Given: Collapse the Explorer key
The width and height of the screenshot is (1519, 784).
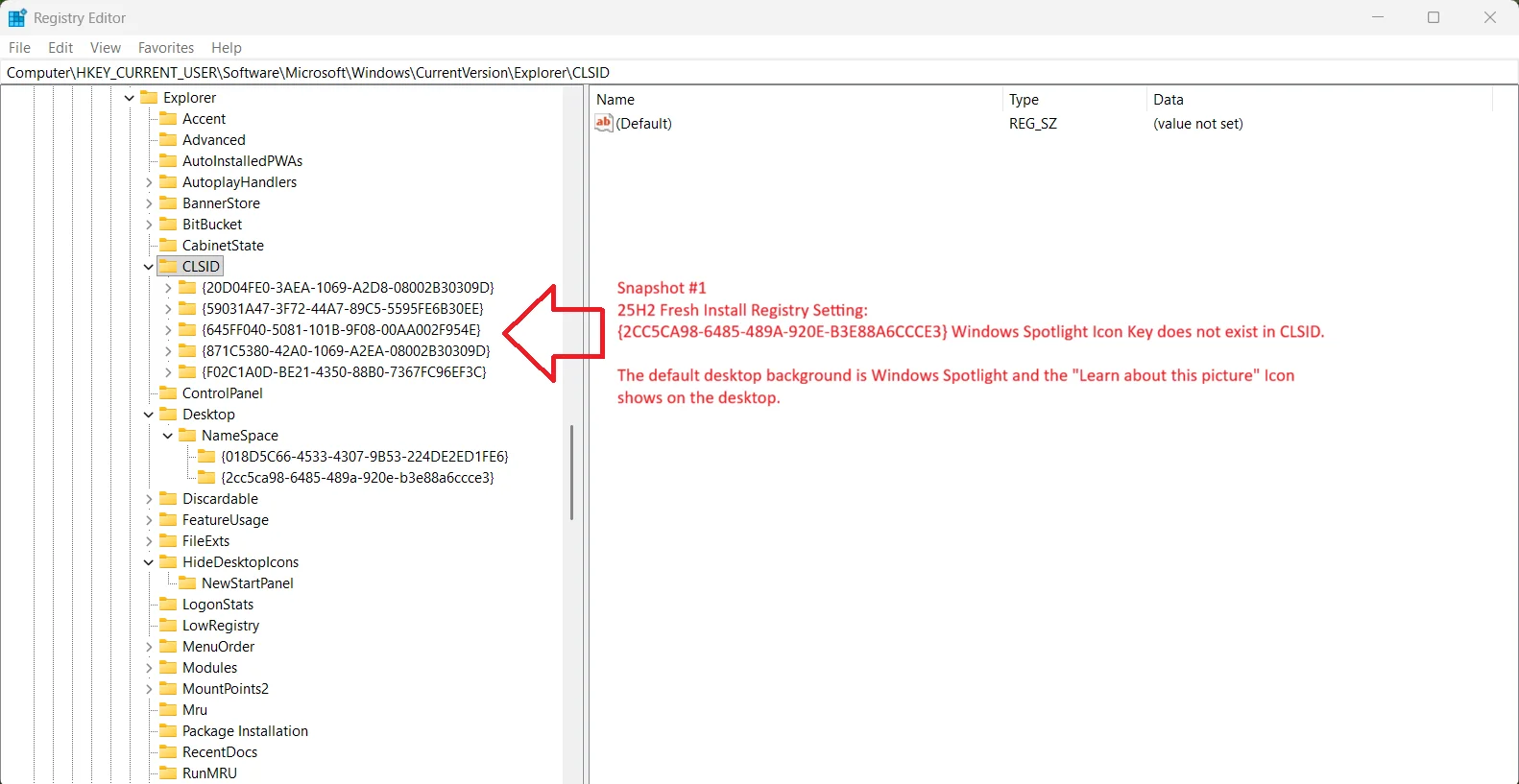Looking at the screenshot, I should tap(130, 98).
